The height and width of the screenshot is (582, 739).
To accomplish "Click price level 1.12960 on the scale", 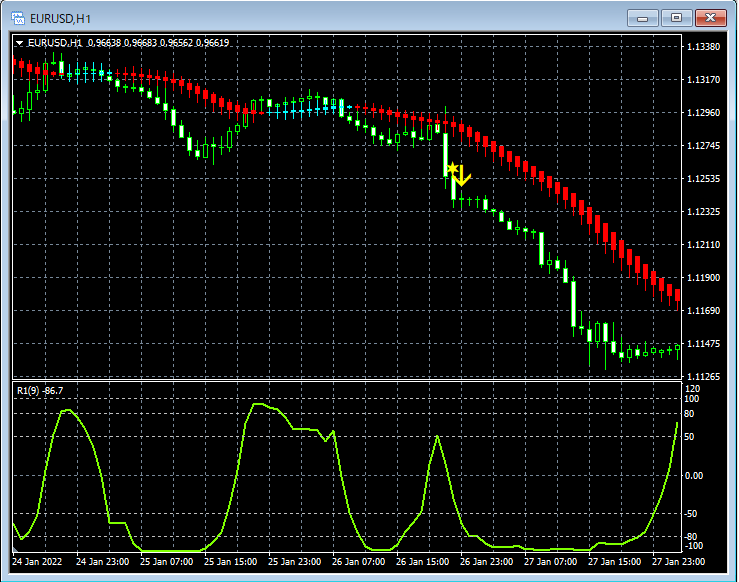I will point(704,113).
